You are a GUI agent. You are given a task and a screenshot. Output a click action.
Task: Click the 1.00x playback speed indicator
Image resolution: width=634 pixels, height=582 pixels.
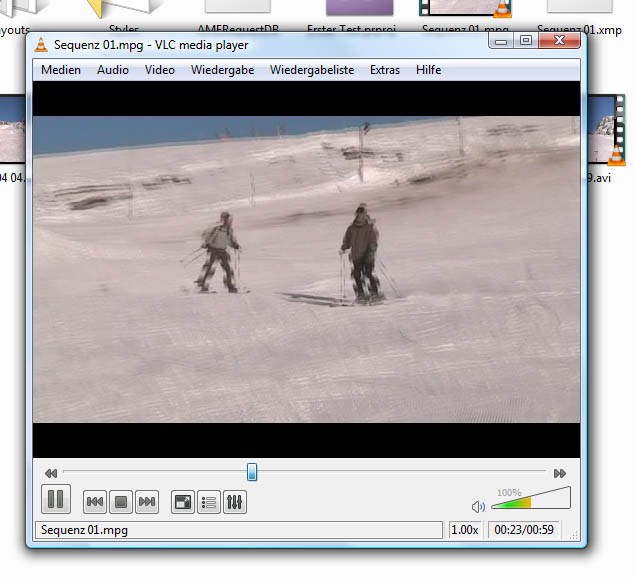[465, 530]
